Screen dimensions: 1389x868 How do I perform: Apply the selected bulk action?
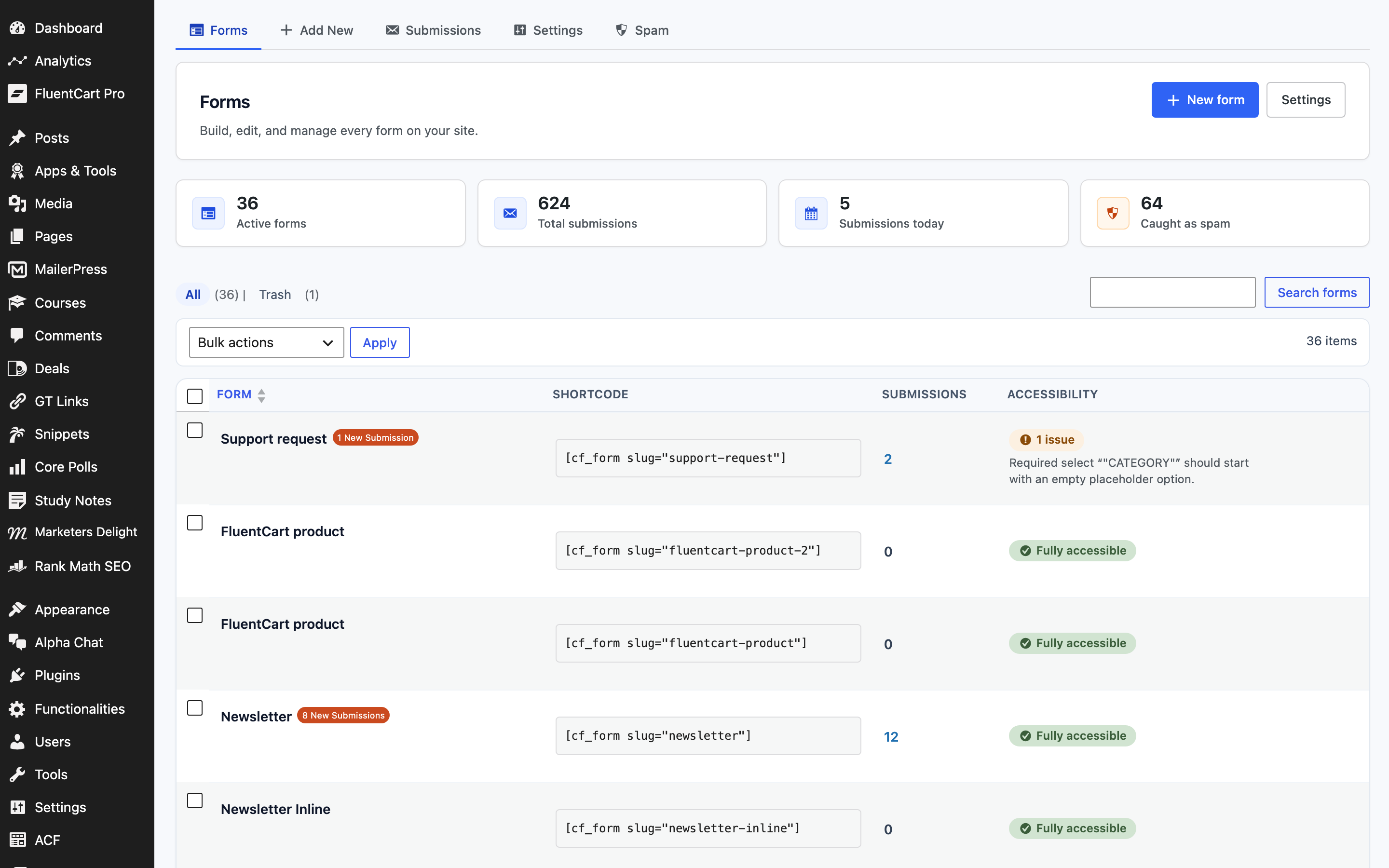(x=380, y=342)
